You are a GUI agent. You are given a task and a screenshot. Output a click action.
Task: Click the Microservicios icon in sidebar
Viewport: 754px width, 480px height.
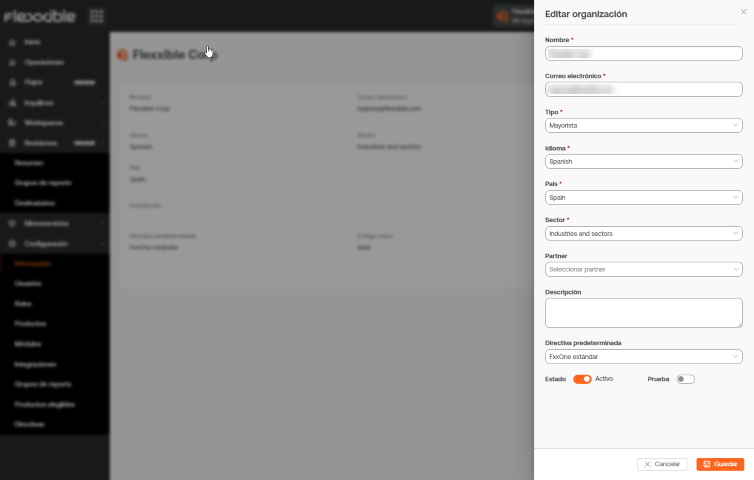click(x=13, y=224)
